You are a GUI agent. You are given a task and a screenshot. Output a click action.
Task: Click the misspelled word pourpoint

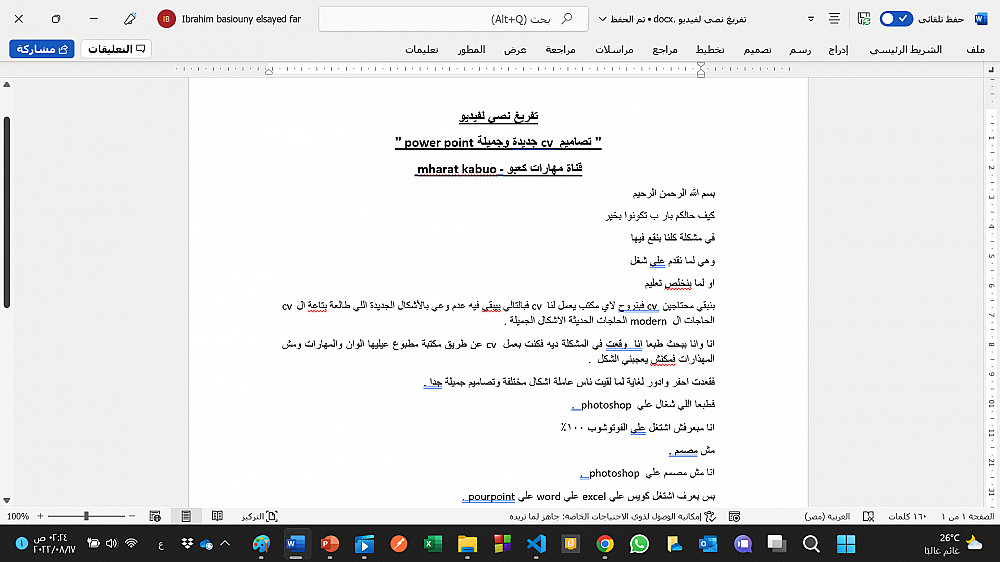pos(491,496)
